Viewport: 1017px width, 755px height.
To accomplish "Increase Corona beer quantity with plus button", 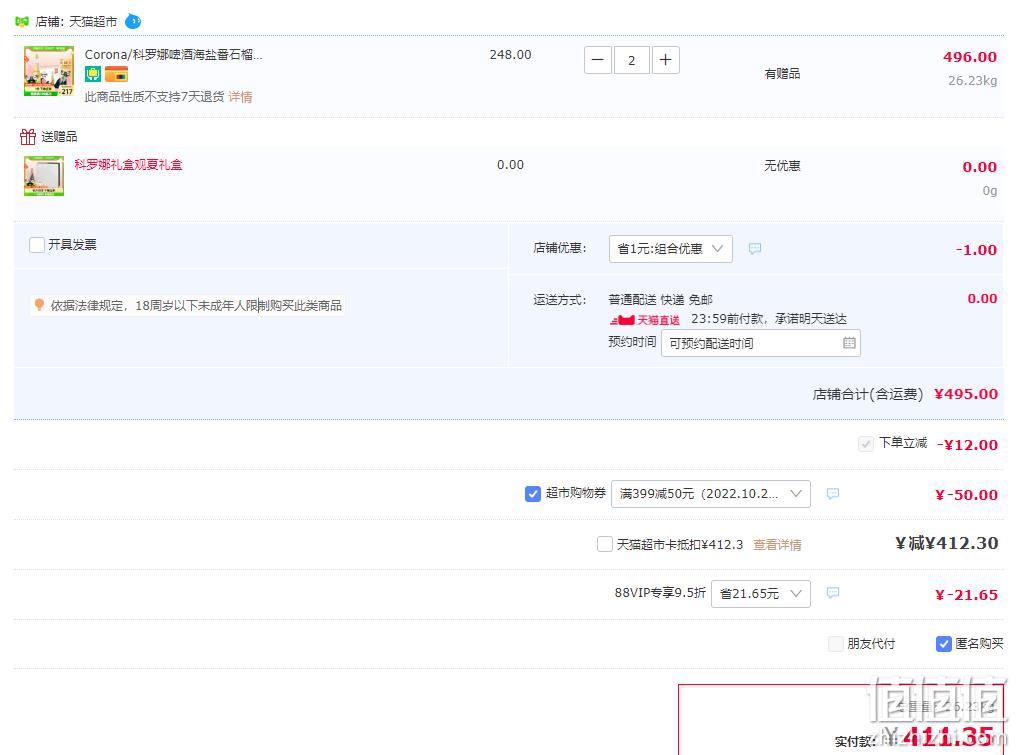I will [665, 60].
